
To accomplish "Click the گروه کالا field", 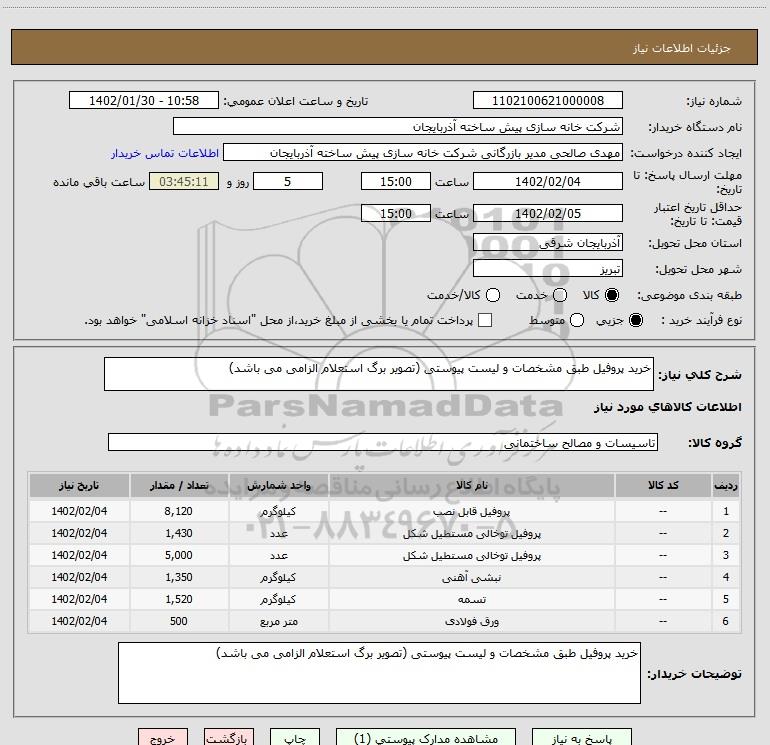I will click(x=383, y=442).
